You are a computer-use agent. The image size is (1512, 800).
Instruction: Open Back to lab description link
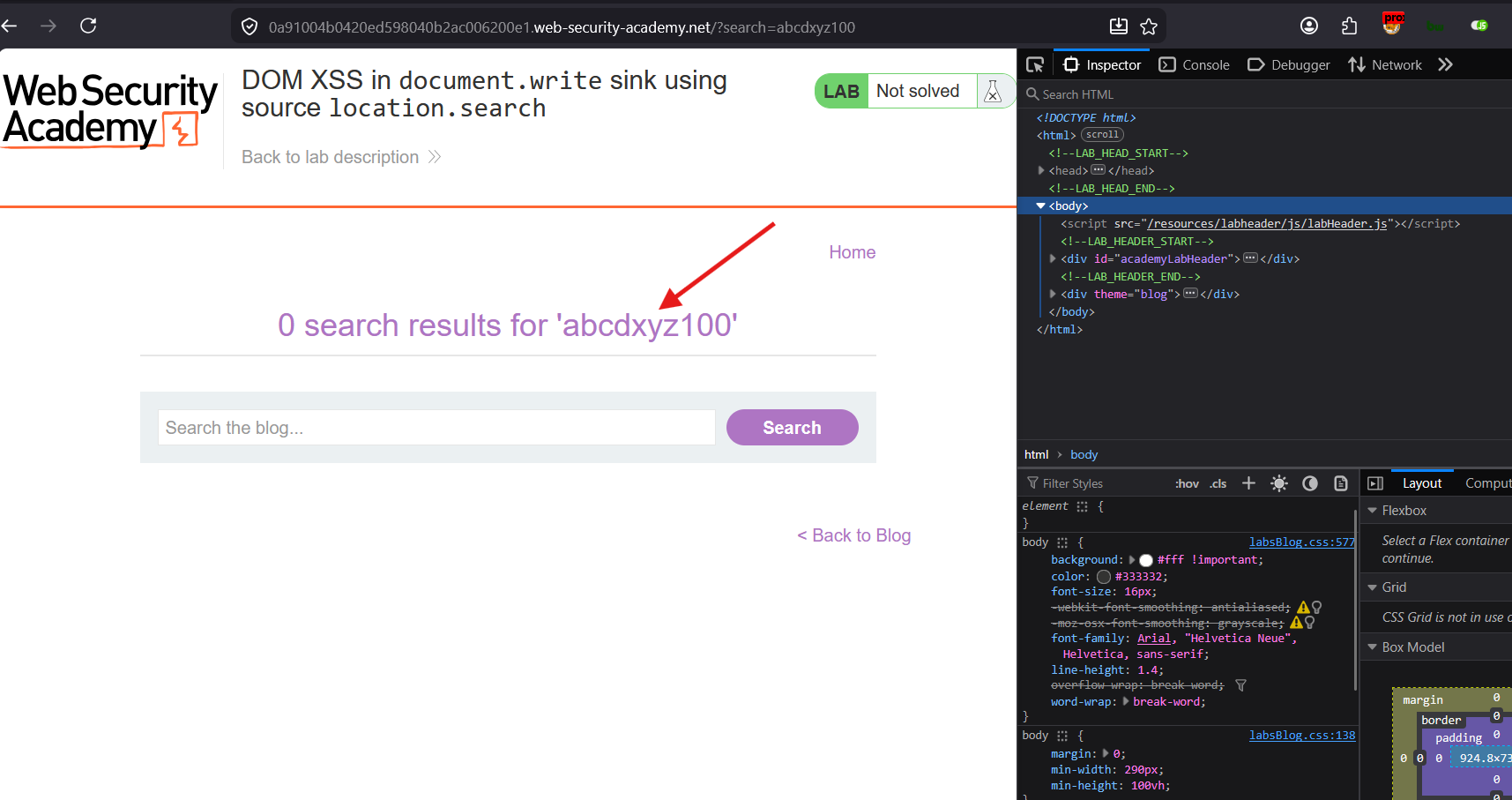click(x=341, y=157)
